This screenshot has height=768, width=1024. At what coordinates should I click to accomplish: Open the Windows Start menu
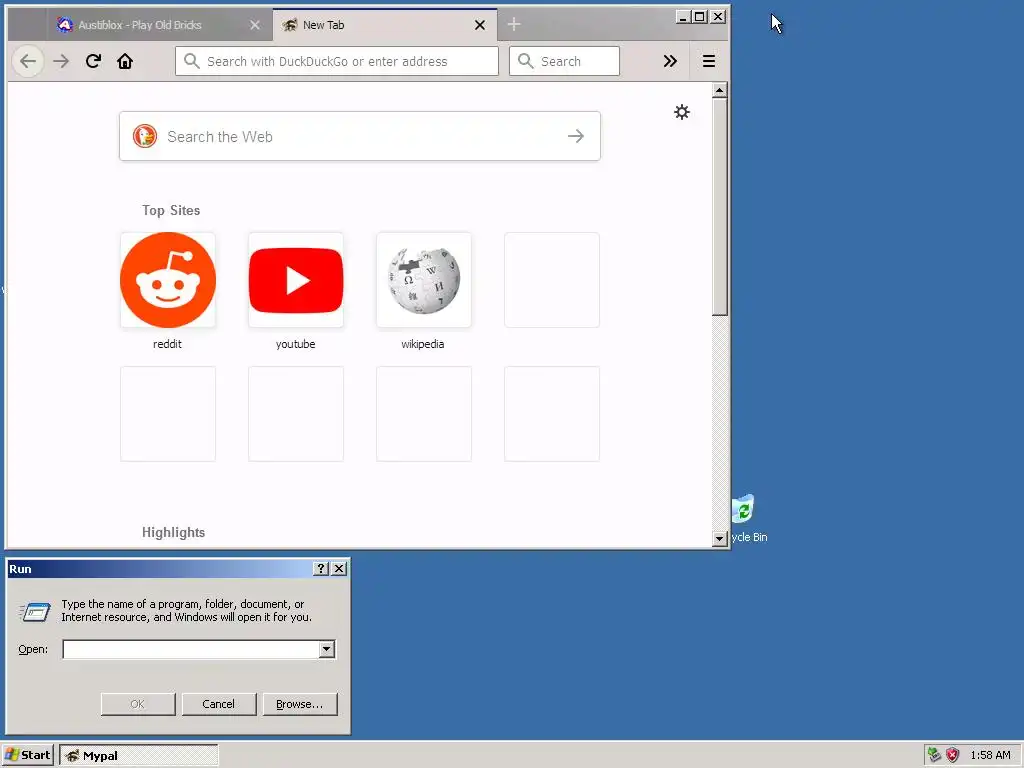(28, 755)
